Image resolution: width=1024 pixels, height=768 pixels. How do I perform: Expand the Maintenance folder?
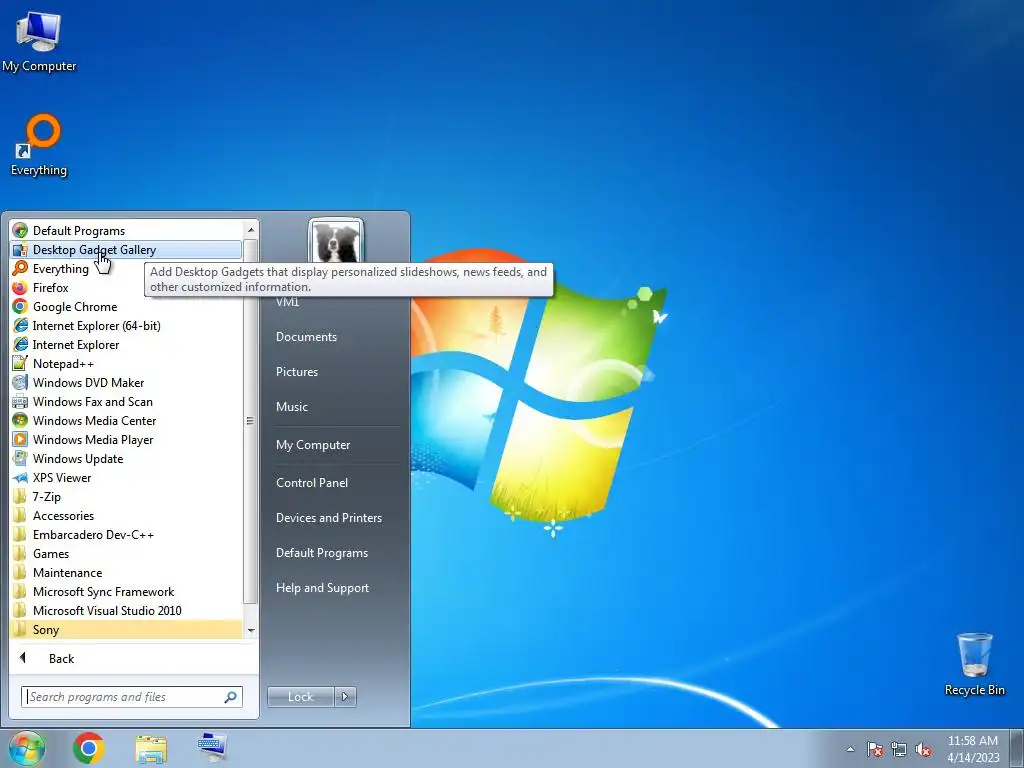pos(125,572)
